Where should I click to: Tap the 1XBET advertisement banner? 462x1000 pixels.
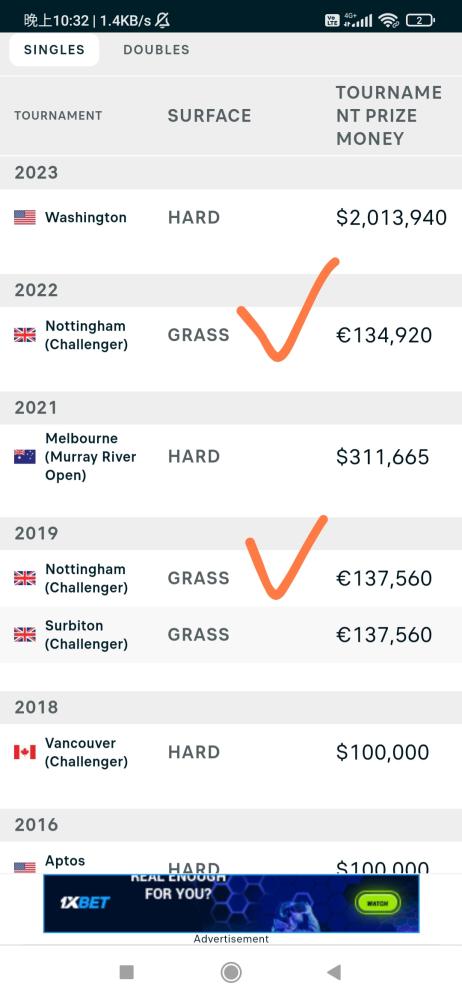click(x=231, y=903)
